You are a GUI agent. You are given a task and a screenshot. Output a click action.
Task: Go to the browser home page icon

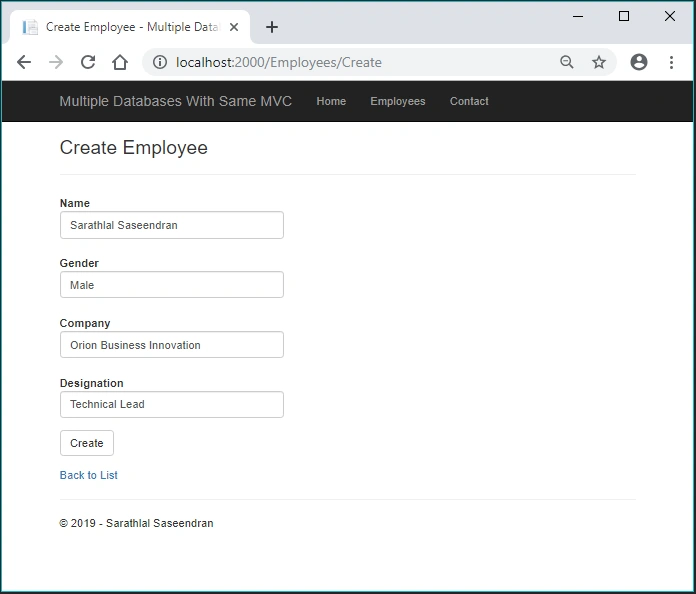(120, 62)
